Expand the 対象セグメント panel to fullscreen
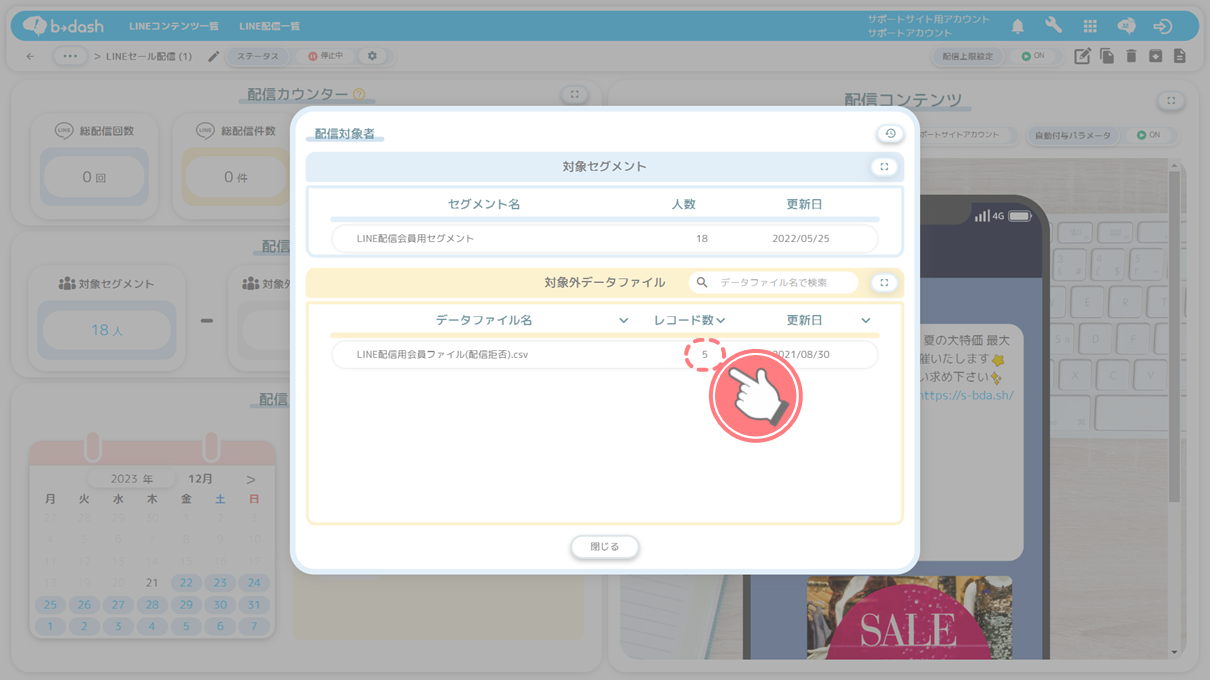 click(883, 167)
